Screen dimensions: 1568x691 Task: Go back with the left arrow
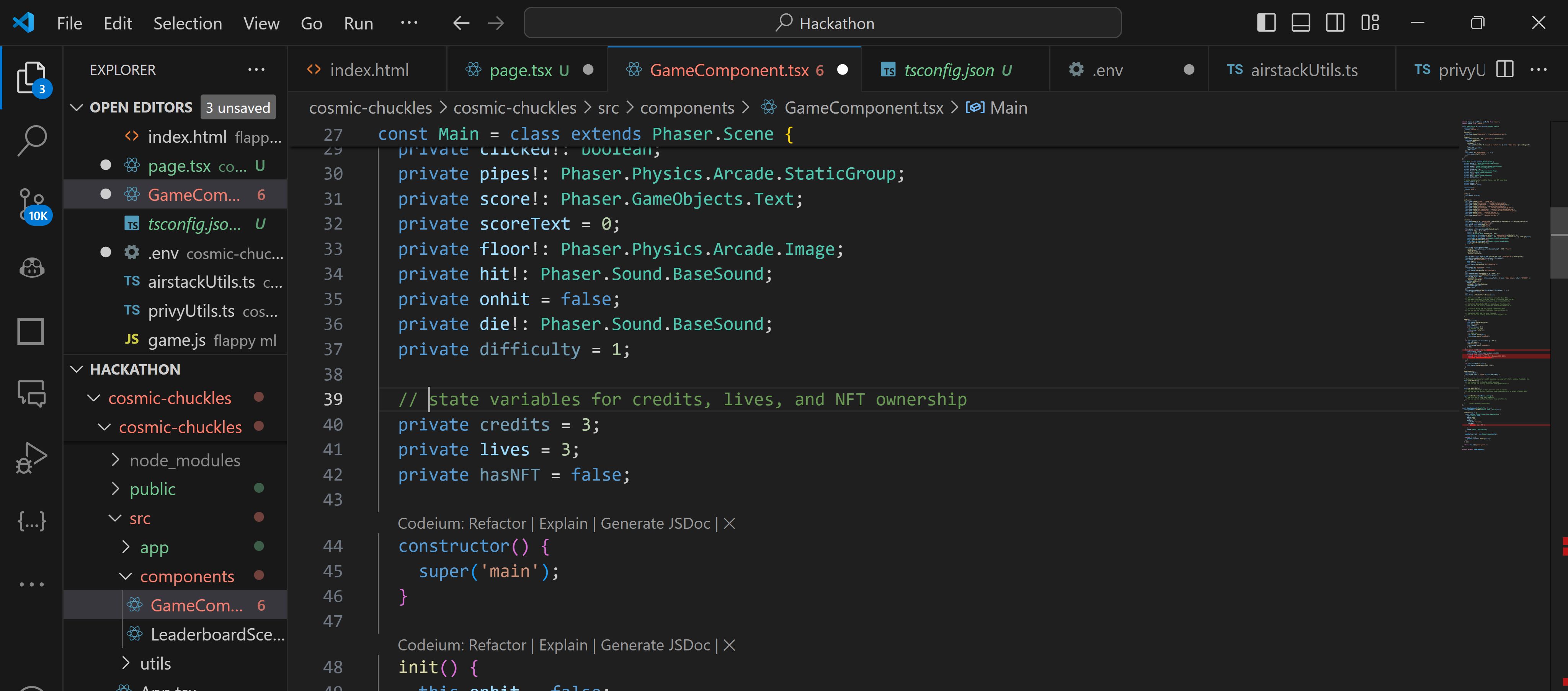point(461,23)
